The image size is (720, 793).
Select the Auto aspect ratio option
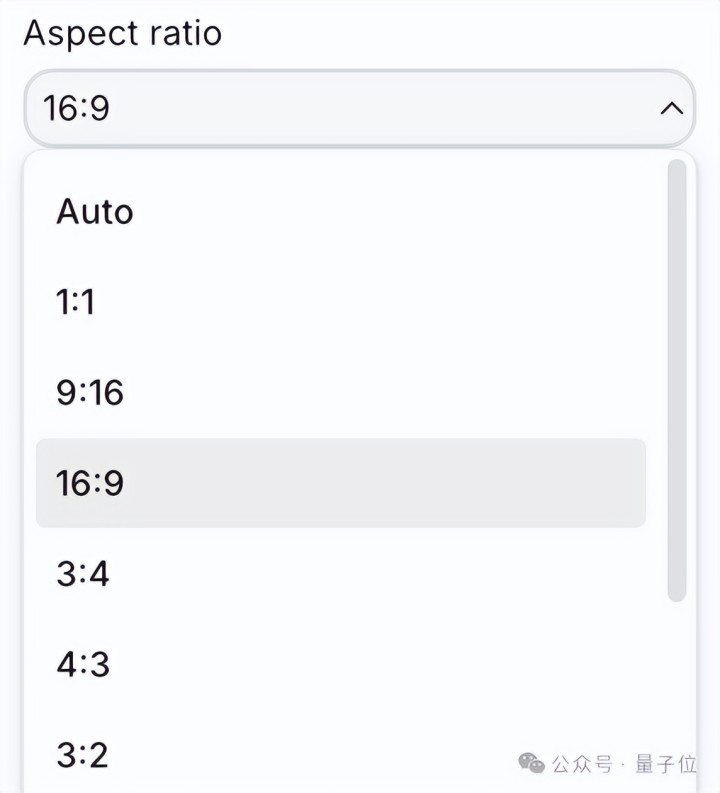point(95,212)
